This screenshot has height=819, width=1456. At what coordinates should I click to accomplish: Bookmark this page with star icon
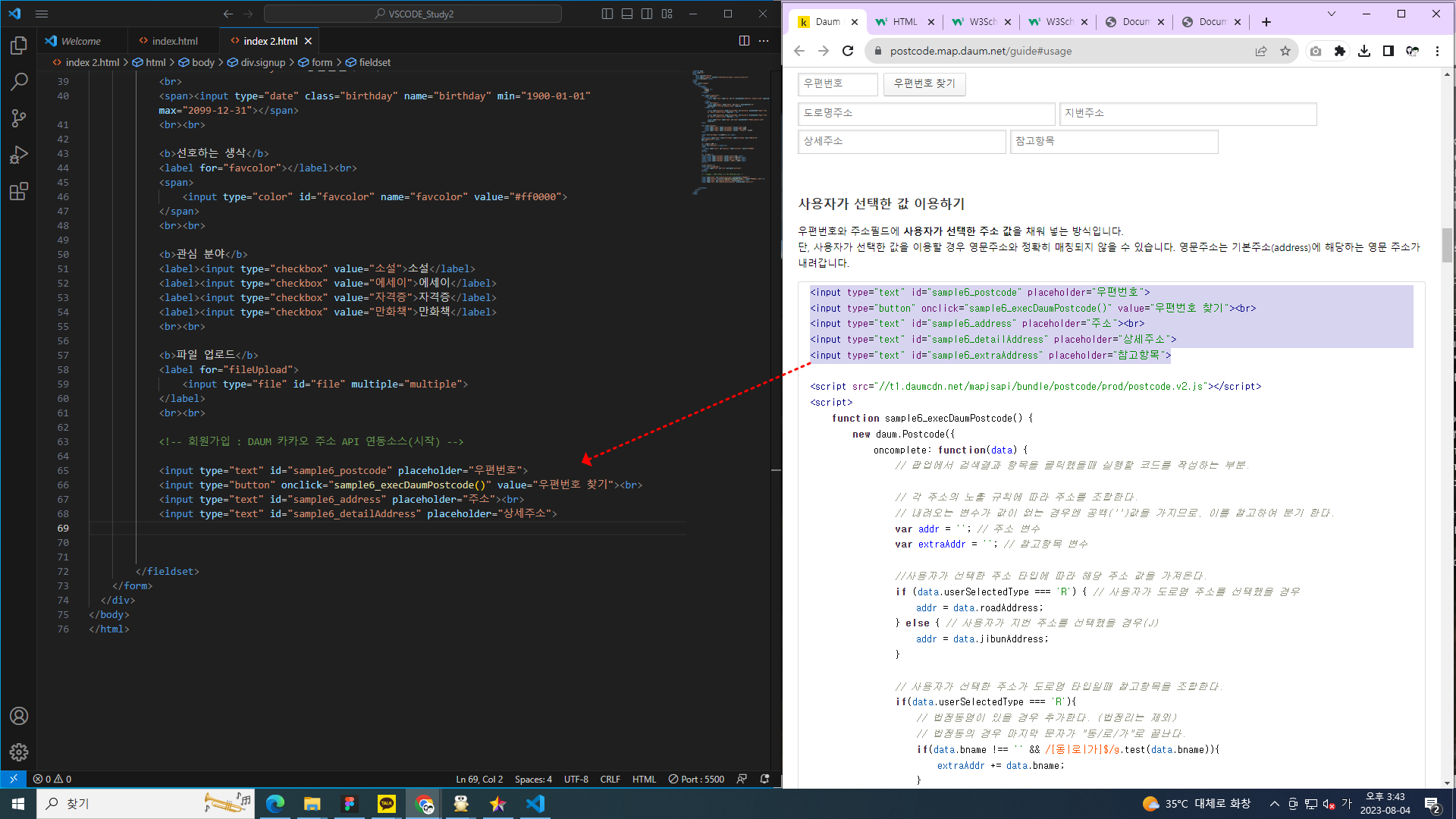[x=1285, y=51]
